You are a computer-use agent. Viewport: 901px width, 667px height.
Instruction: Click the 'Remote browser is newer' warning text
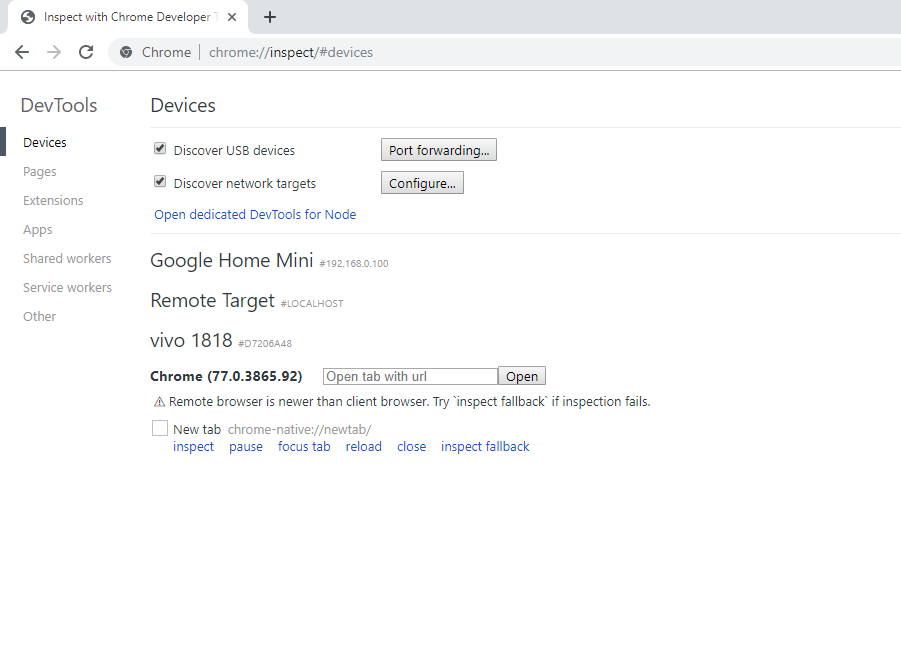409,402
